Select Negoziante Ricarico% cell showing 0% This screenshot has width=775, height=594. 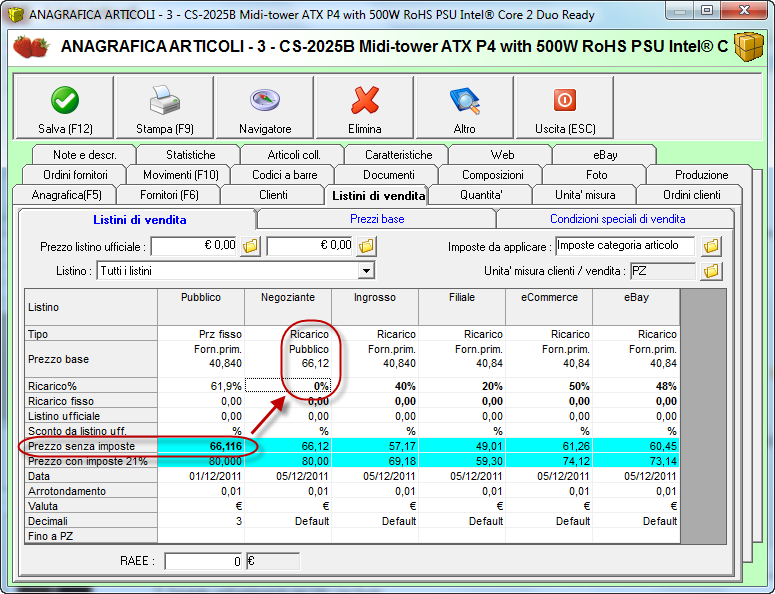pos(288,386)
